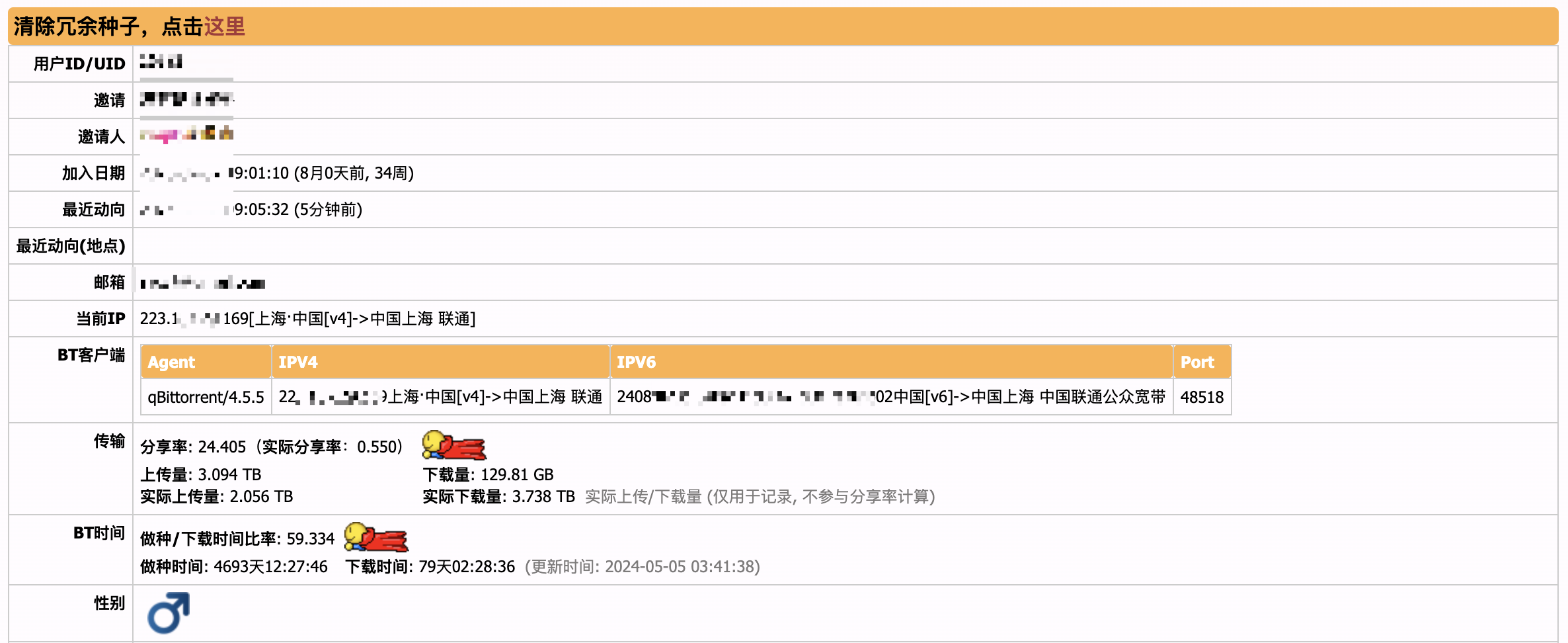This screenshot has height=643, width=1568.
Task: Click the port number 48518 cell
Action: [x=1202, y=397]
